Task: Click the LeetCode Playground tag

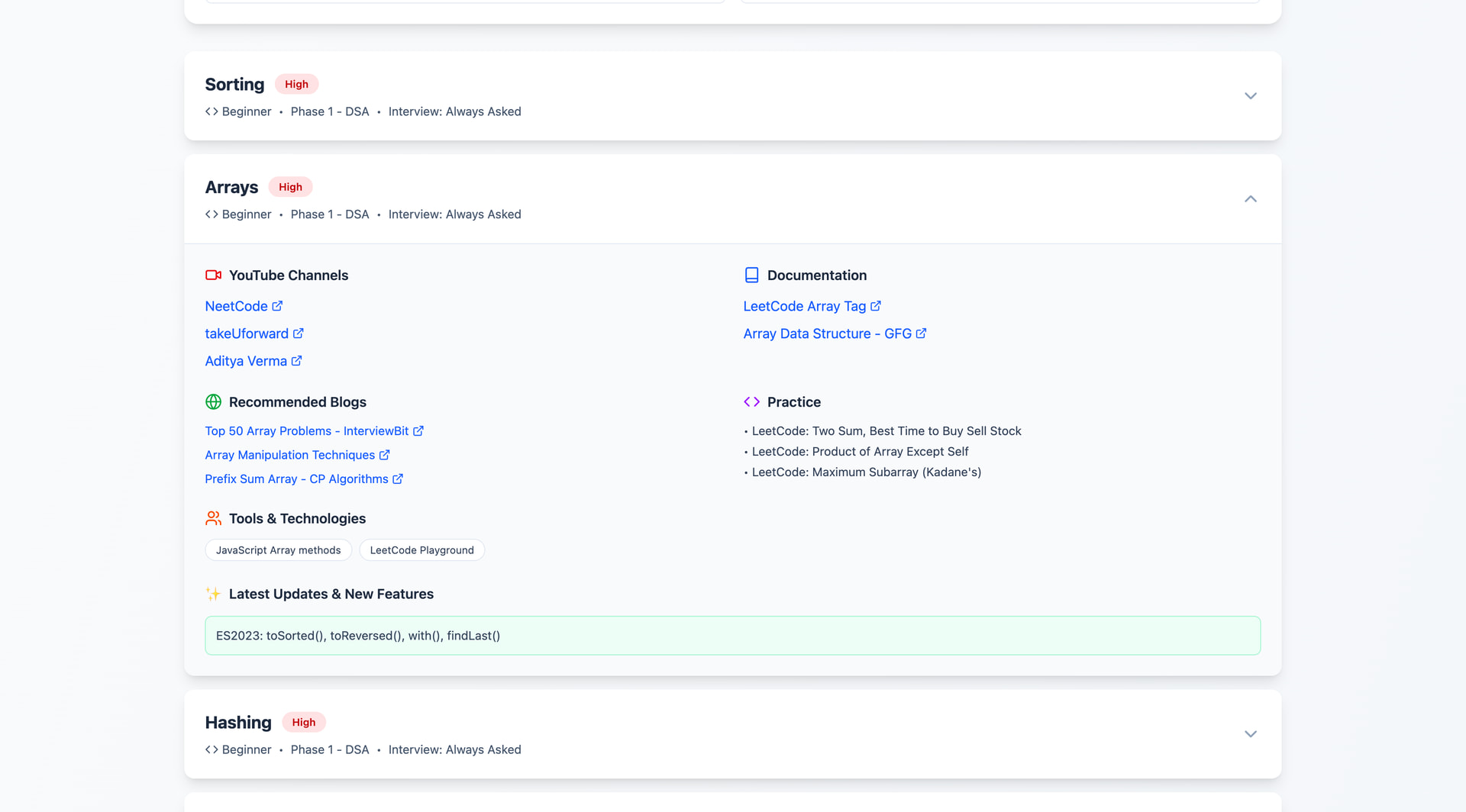Action: (x=421, y=550)
